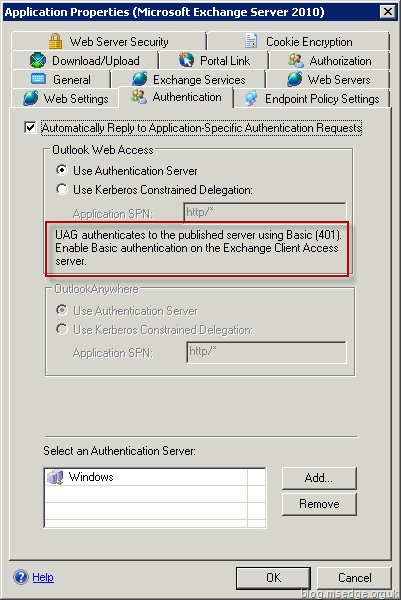This screenshot has width=401, height=600.
Task: Close the Application Properties dialog
Action: coord(388,12)
